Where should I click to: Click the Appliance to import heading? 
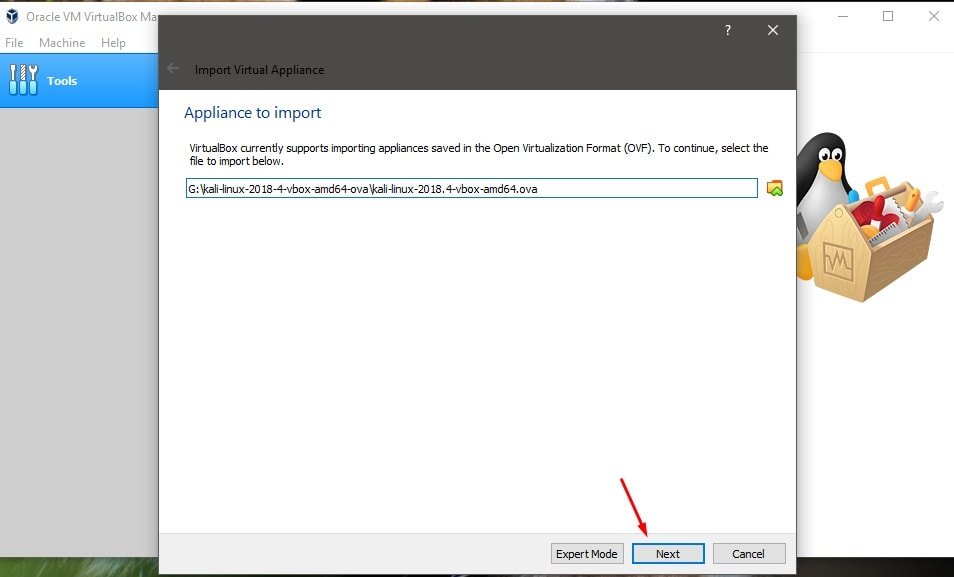click(x=252, y=112)
